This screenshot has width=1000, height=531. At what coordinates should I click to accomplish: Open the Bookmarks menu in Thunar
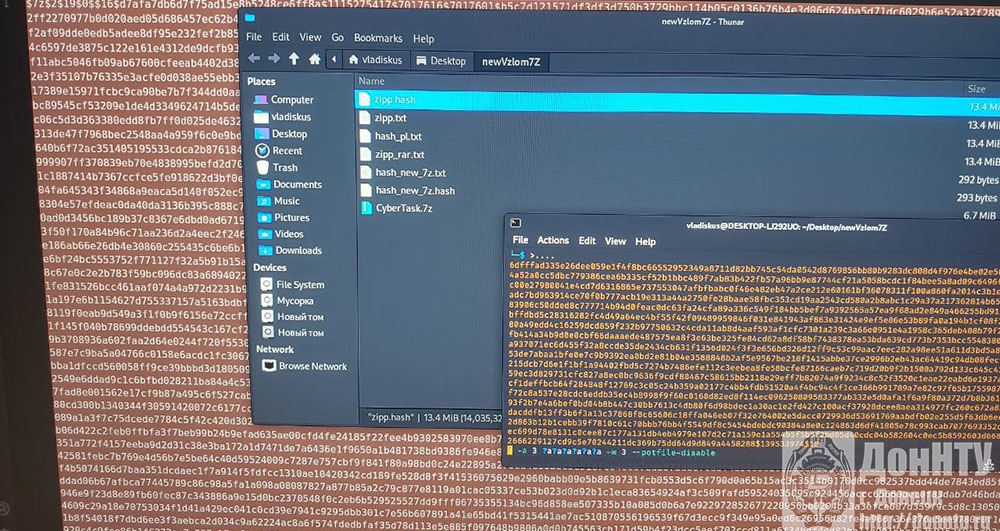378,38
